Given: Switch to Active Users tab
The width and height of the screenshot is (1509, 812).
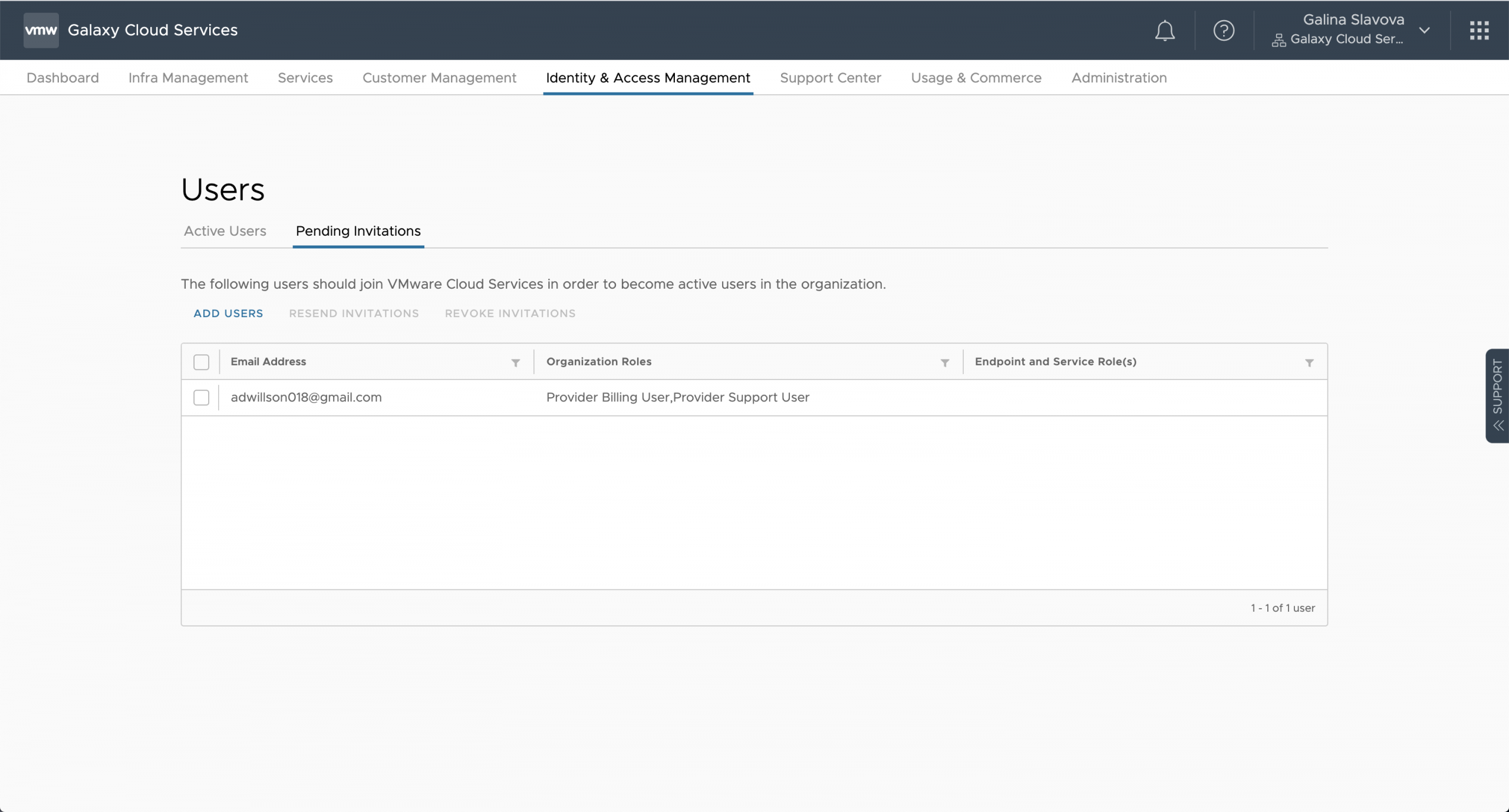Looking at the screenshot, I should pos(225,231).
